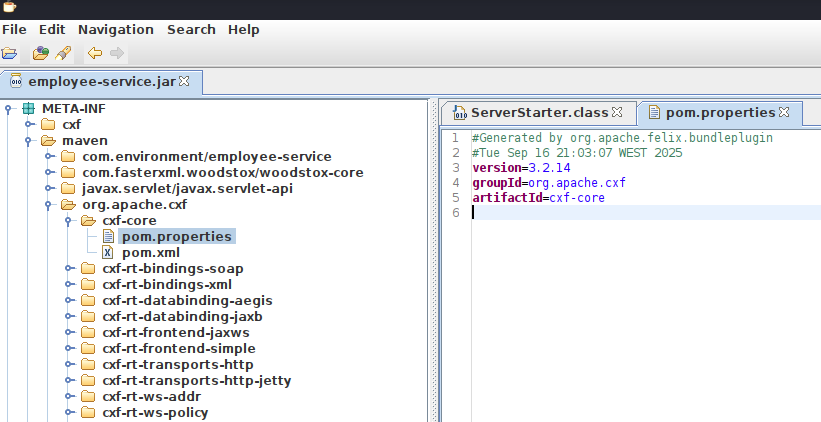Select the cxf-rt-ws-addr label
The image size is (821, 422).
click(152, 396)
